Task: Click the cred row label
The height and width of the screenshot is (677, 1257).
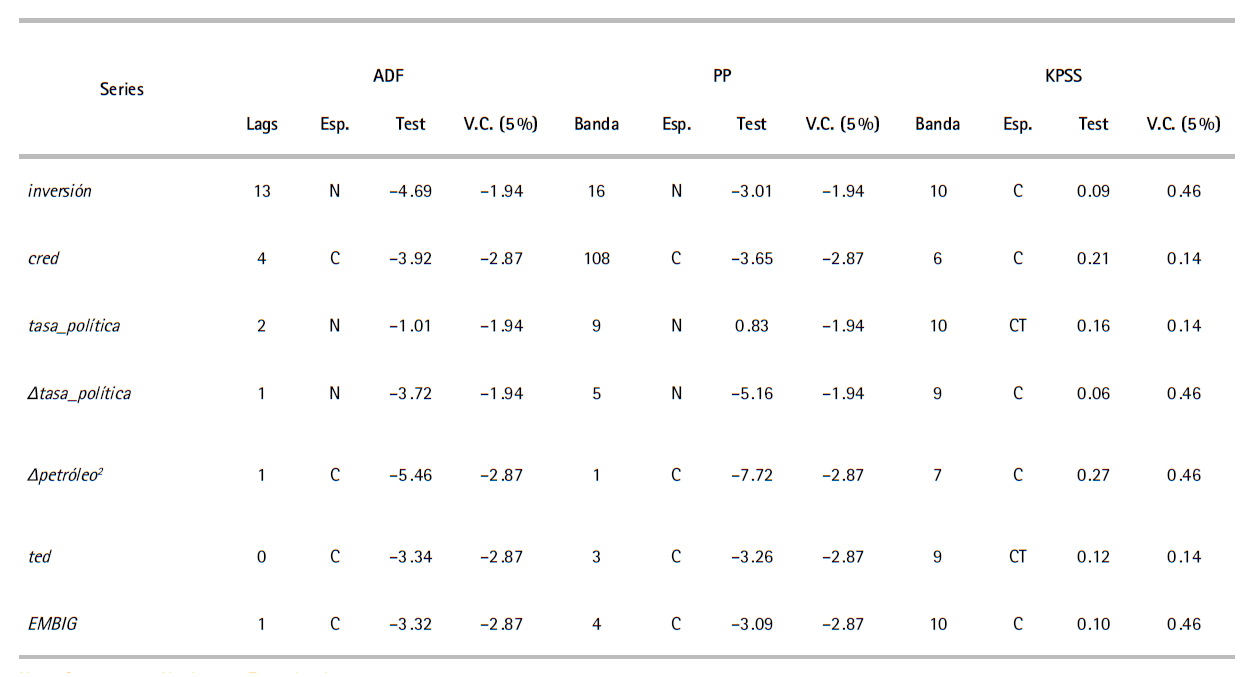Action: (44, 258)
